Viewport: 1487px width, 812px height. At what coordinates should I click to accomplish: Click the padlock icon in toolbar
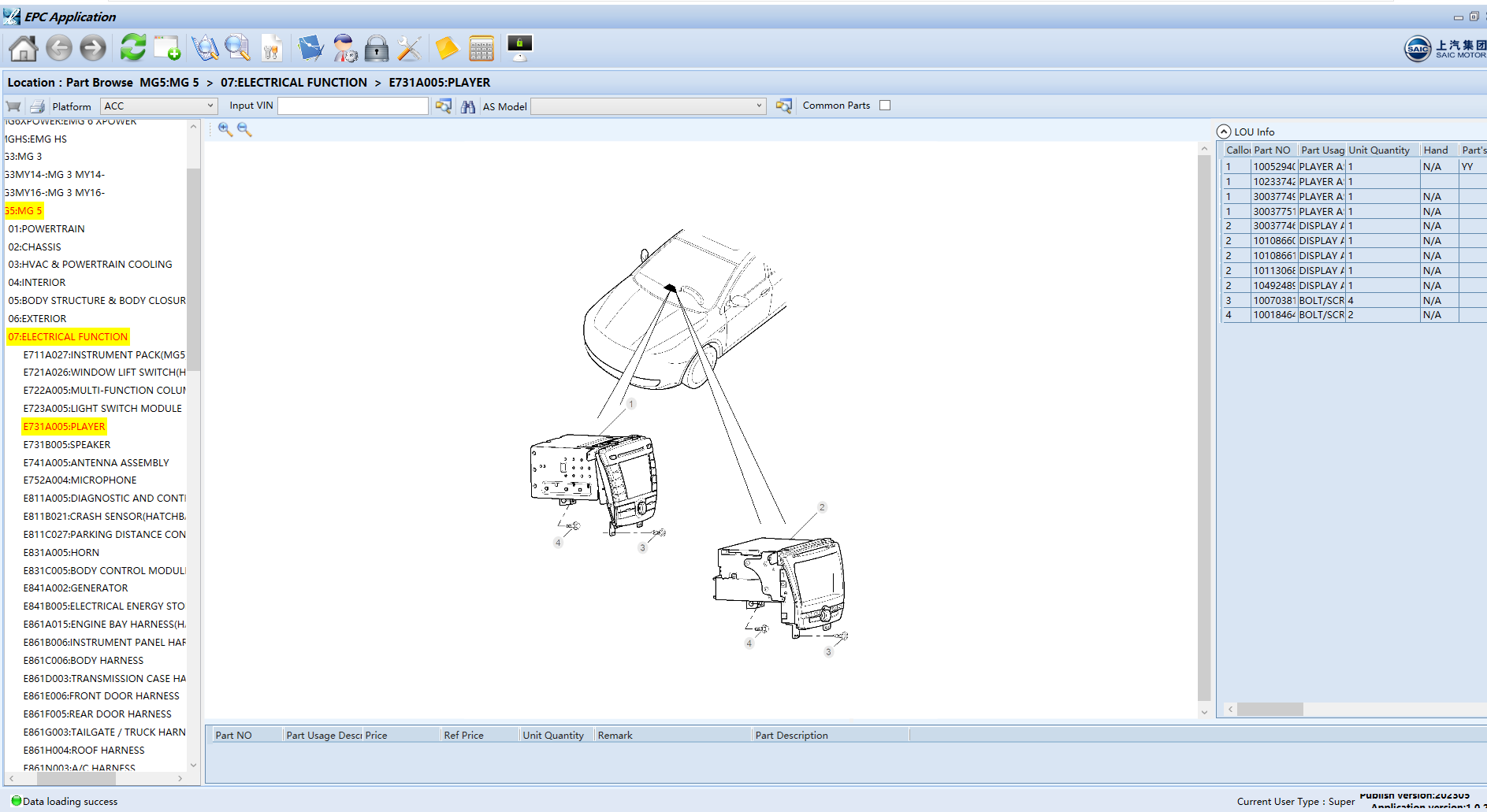coord(377,49)
